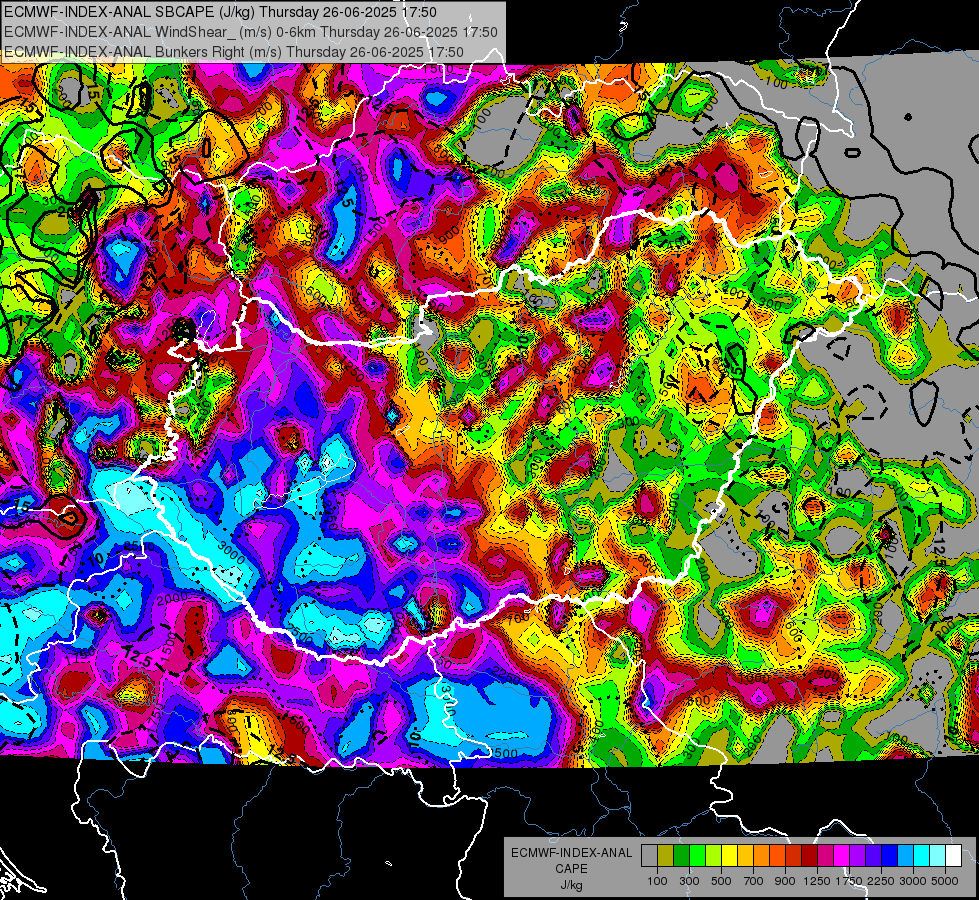Click the legend value 300
Viewport: 979px width, 900px height.
[x=689, y=881]
